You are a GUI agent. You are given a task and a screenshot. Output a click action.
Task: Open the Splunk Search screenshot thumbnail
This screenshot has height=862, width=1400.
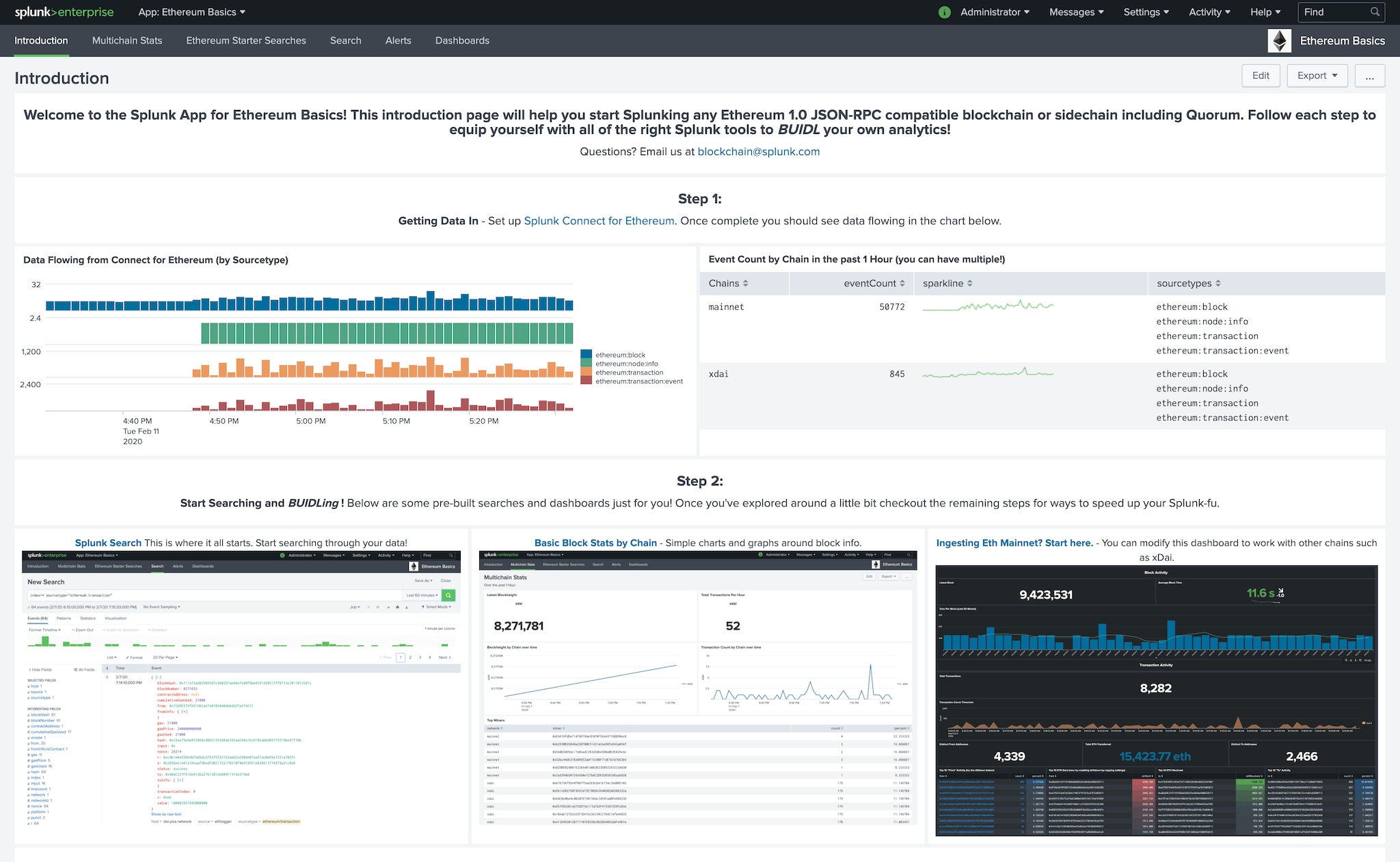tap(241, 689)
